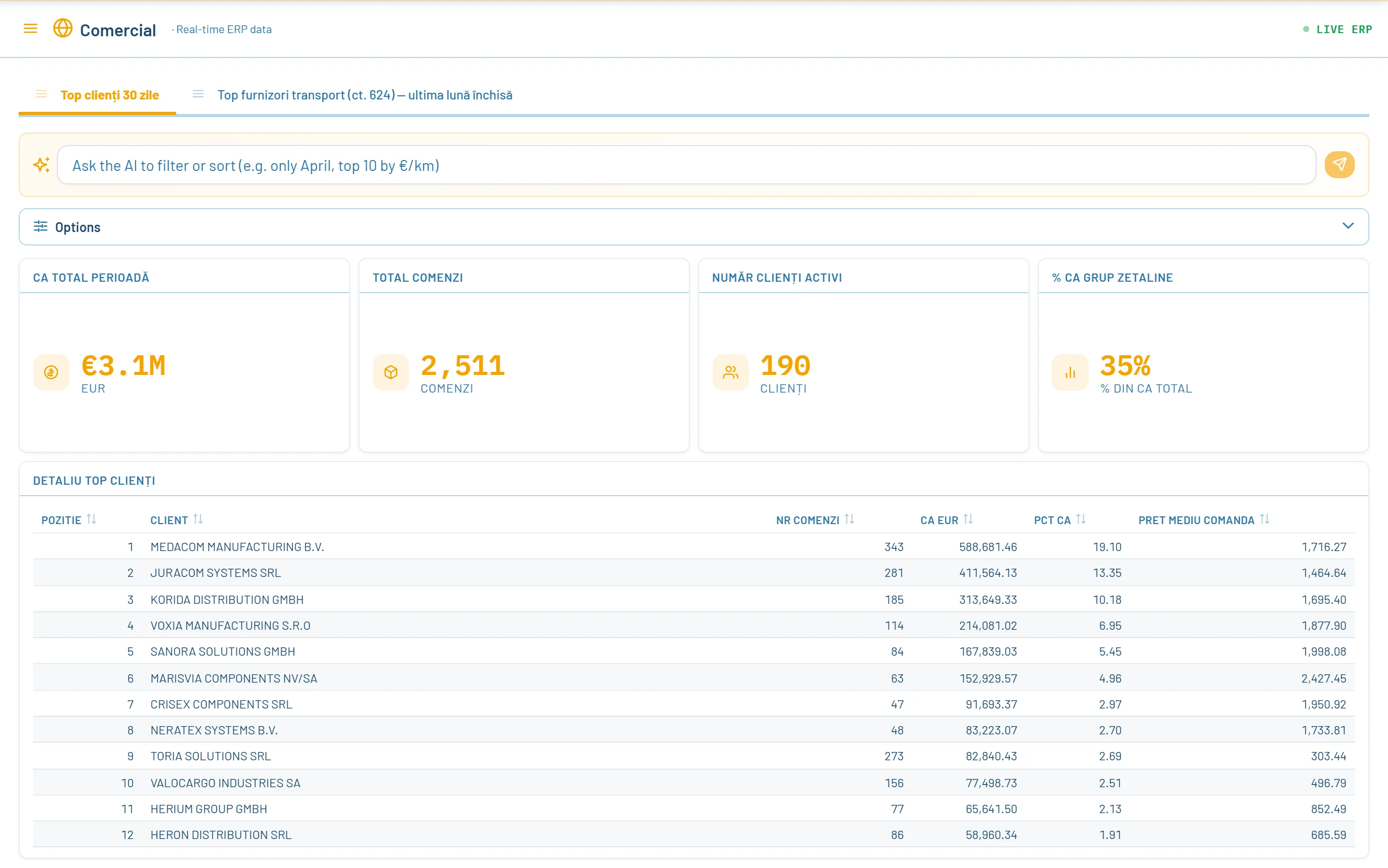The width and height of the screenshot is (1388, 868).
Task: Click the 190 clienți value
Action: pos(785,366)
